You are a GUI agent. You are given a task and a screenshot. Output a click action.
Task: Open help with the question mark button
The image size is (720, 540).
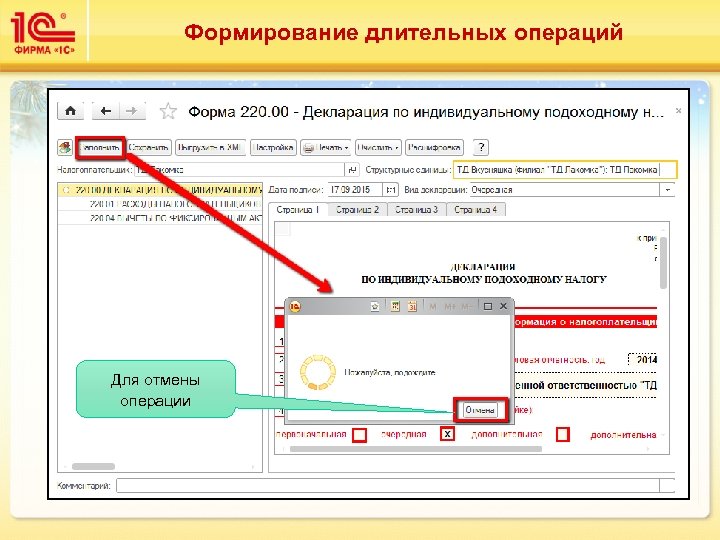click(x=481, y=147)
